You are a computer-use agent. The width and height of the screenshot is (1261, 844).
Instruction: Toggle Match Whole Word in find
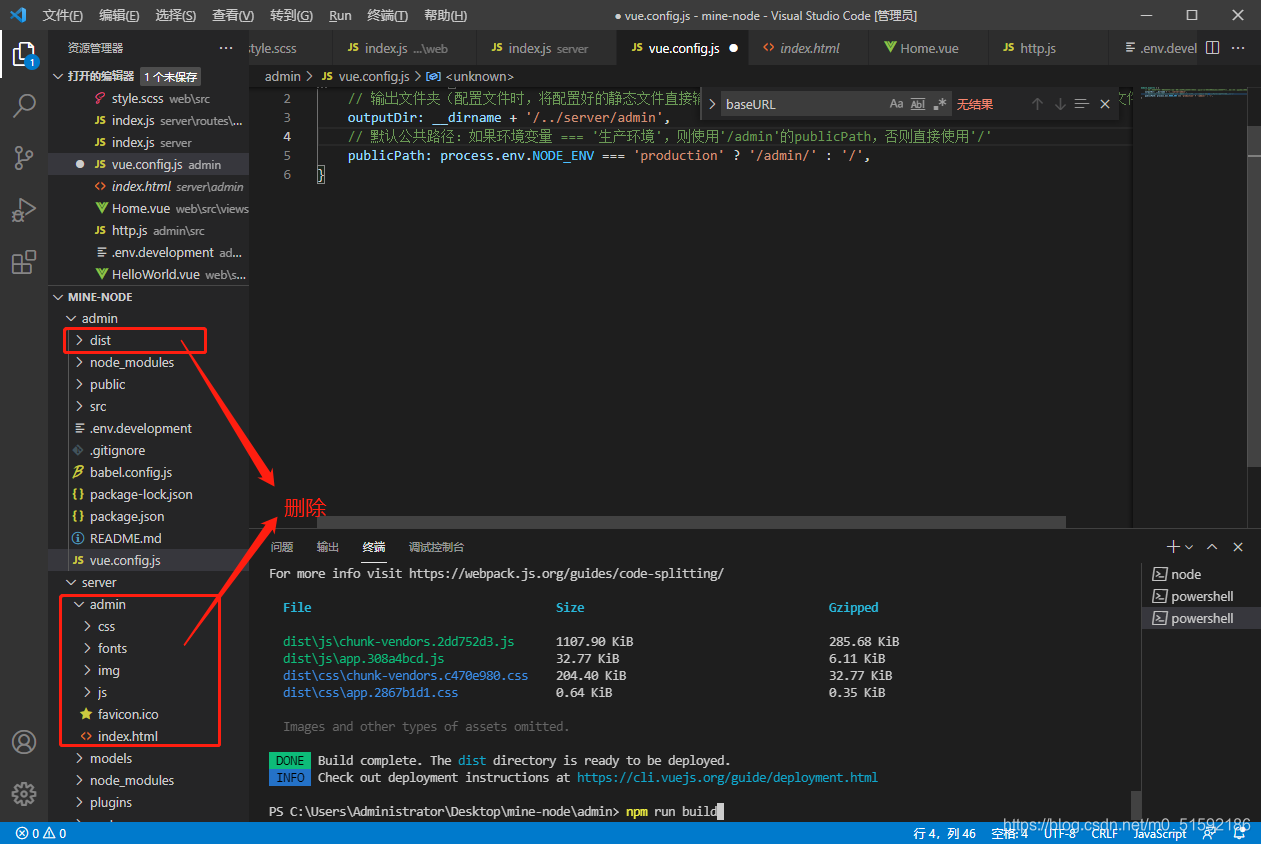click(x=918, y=104)
